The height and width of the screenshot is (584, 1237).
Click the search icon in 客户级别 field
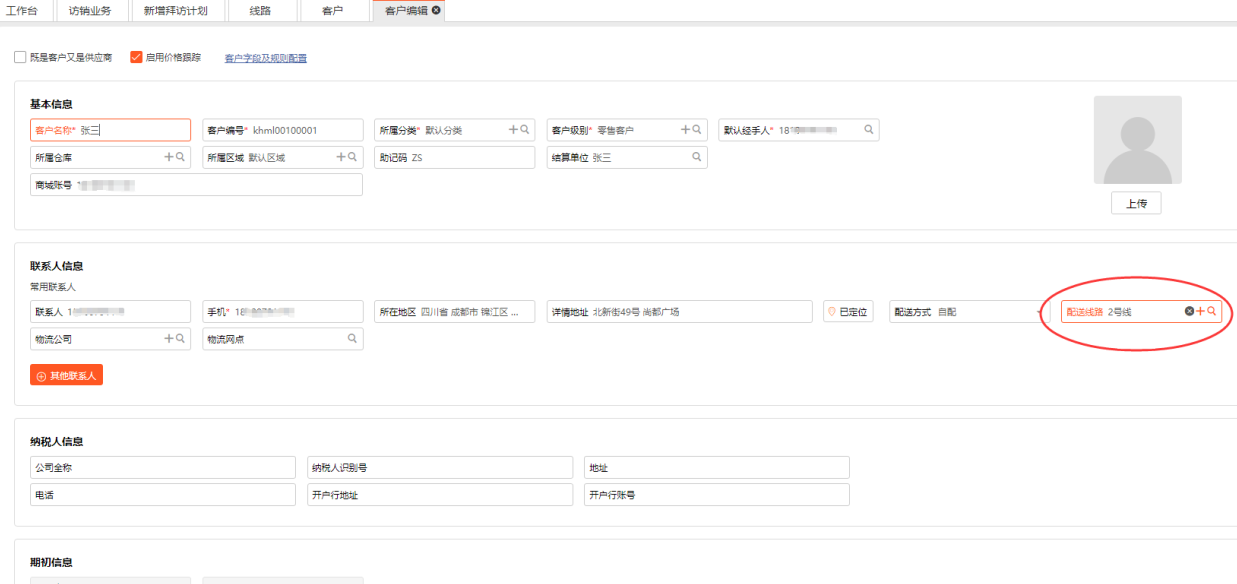pyautogui.click(x=697, y=130)
